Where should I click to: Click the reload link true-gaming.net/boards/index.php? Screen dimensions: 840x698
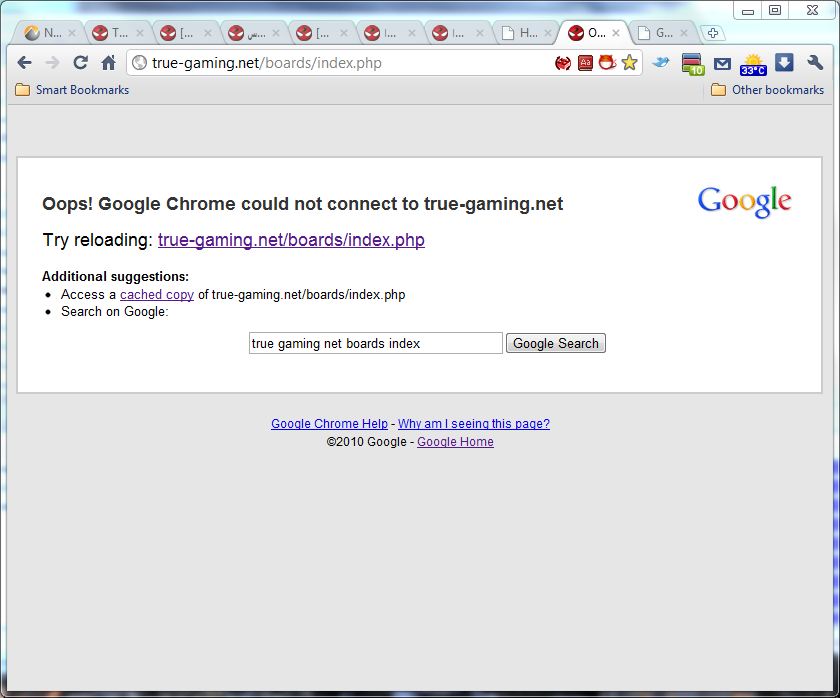[291, 240]
